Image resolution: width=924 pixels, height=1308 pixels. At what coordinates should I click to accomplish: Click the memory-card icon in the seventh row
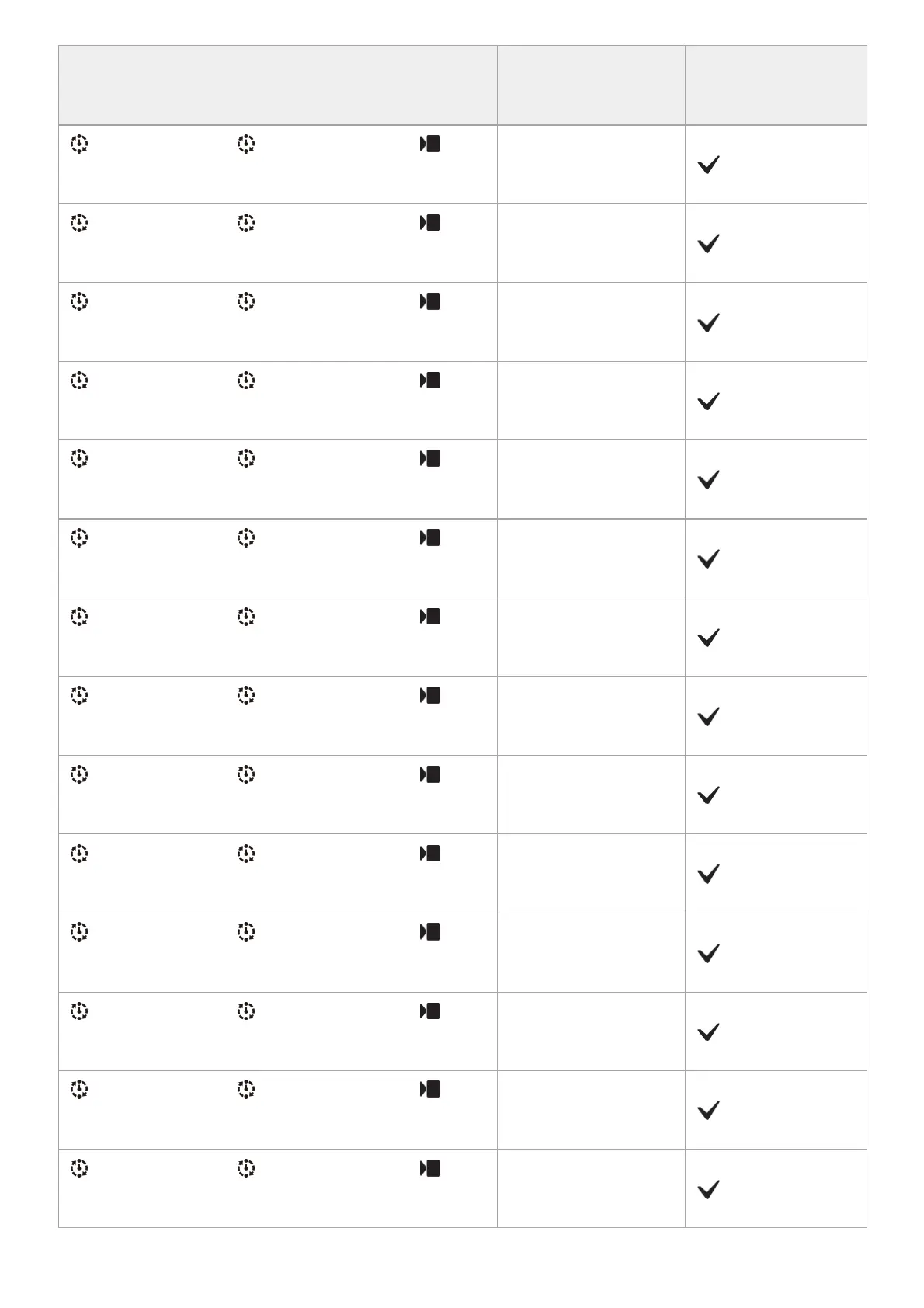tap(431, 617)
